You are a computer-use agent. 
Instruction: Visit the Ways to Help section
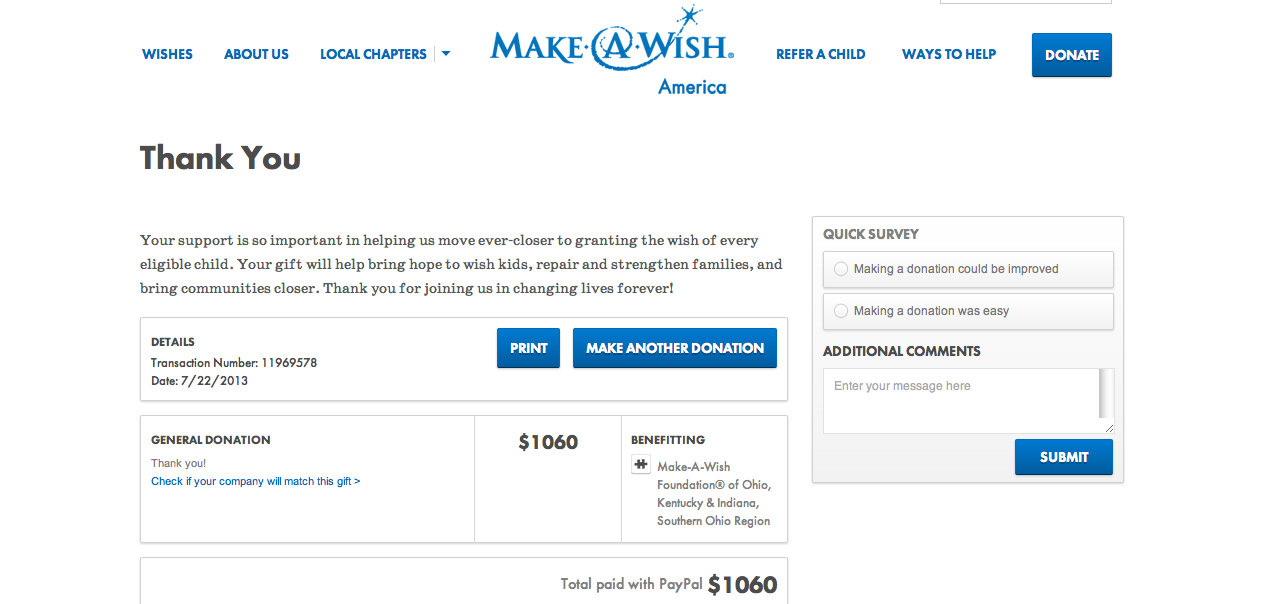(x=949, y=54)
